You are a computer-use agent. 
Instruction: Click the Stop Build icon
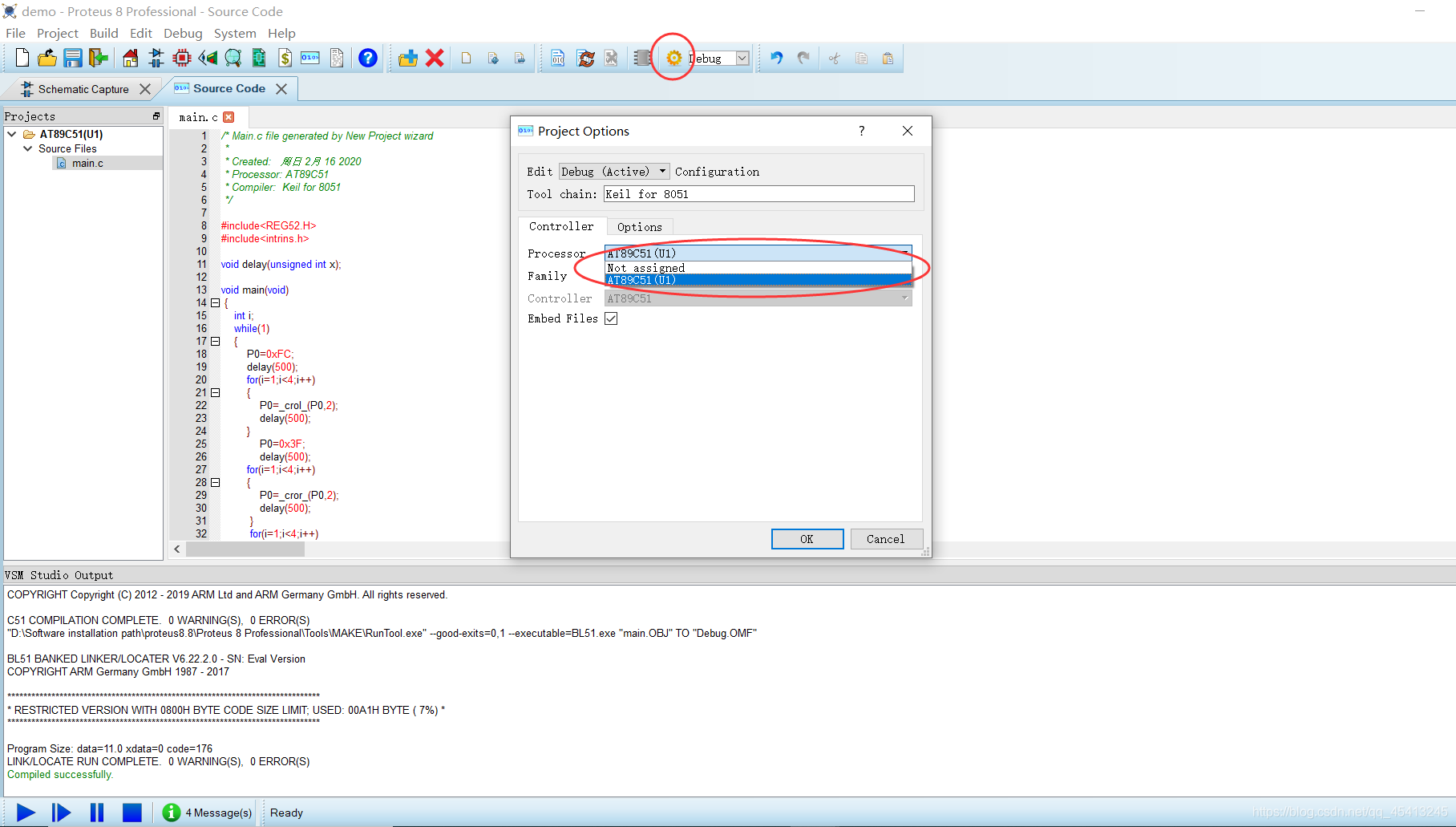pyautogui.click(x=612, y=58)
